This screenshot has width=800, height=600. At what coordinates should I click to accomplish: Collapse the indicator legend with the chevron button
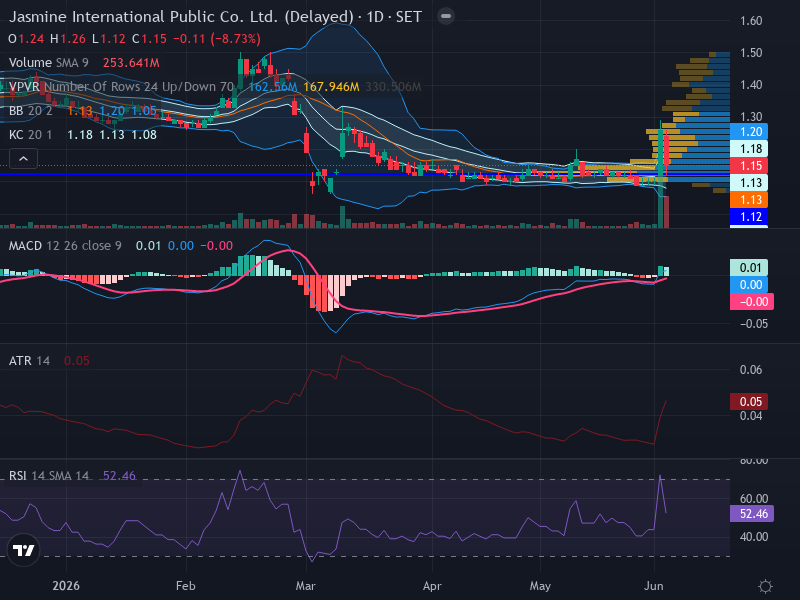pos(23,159)
